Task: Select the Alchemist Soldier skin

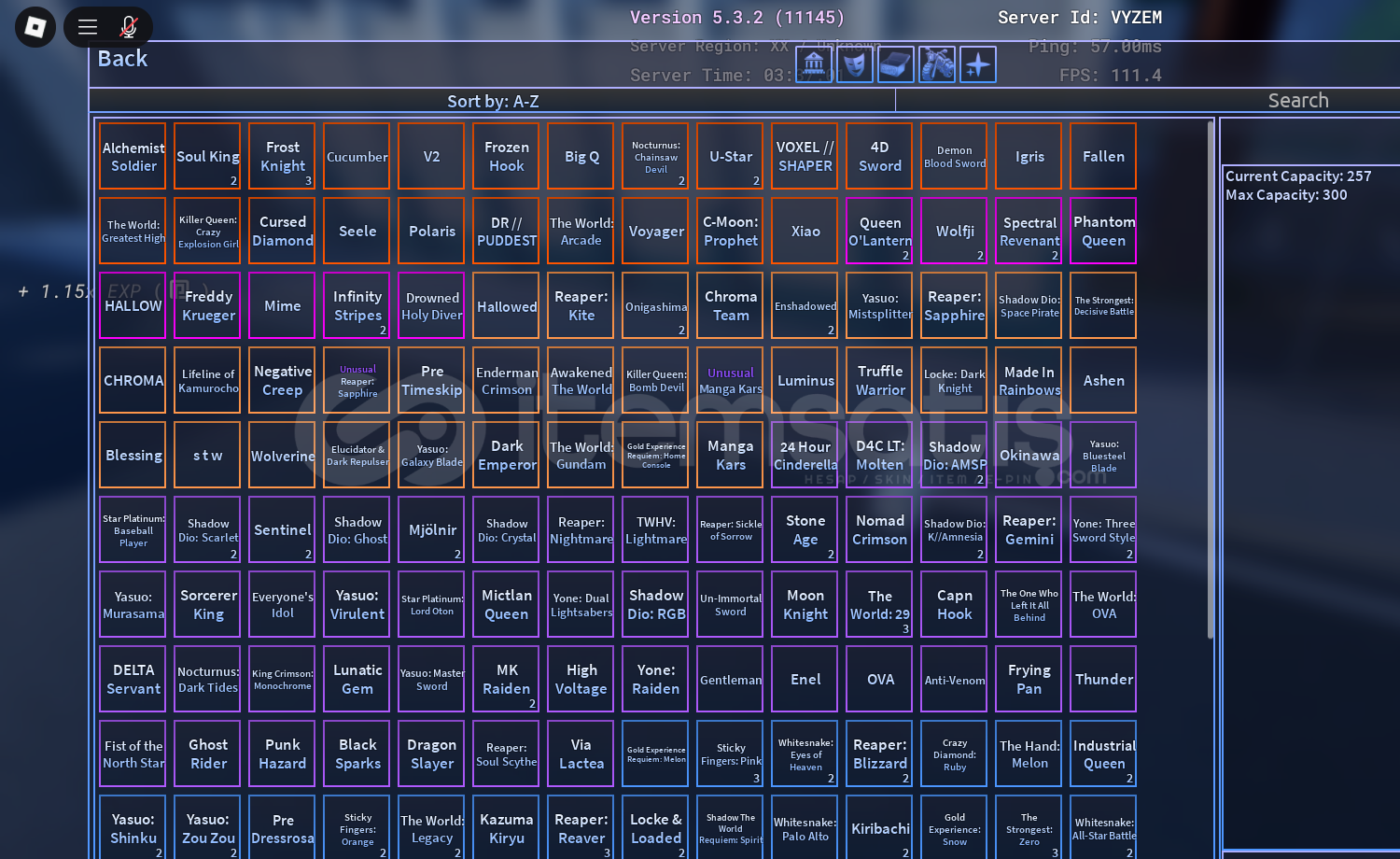Action: coord(133,157)
